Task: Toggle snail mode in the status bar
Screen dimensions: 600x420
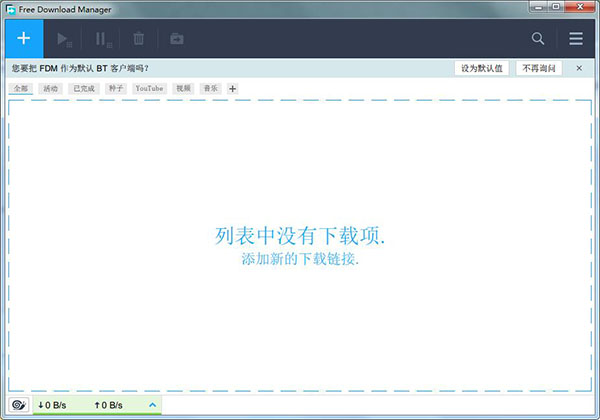Action: tap(18, 405)
